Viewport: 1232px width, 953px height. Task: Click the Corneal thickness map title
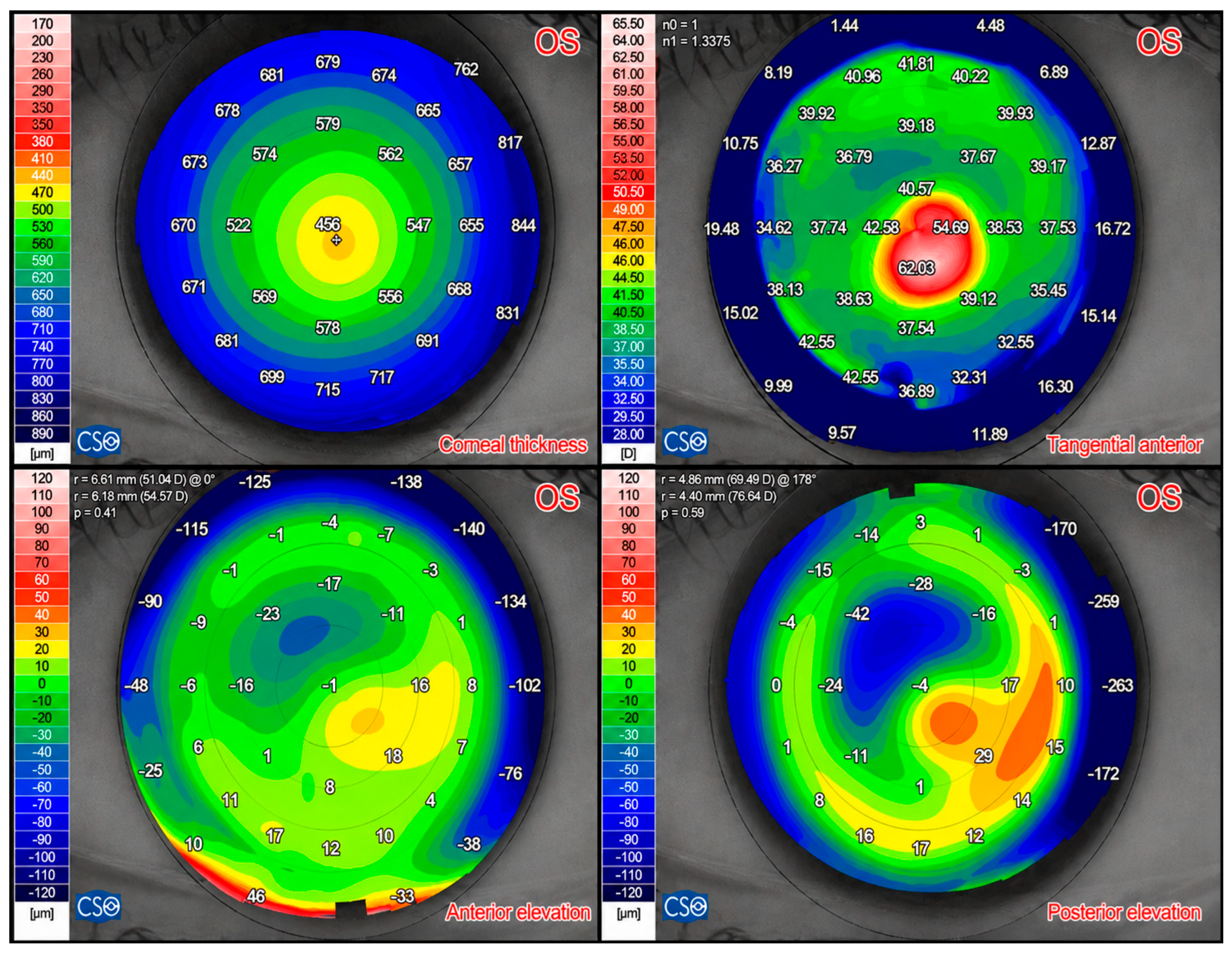[x=513, y=444]
